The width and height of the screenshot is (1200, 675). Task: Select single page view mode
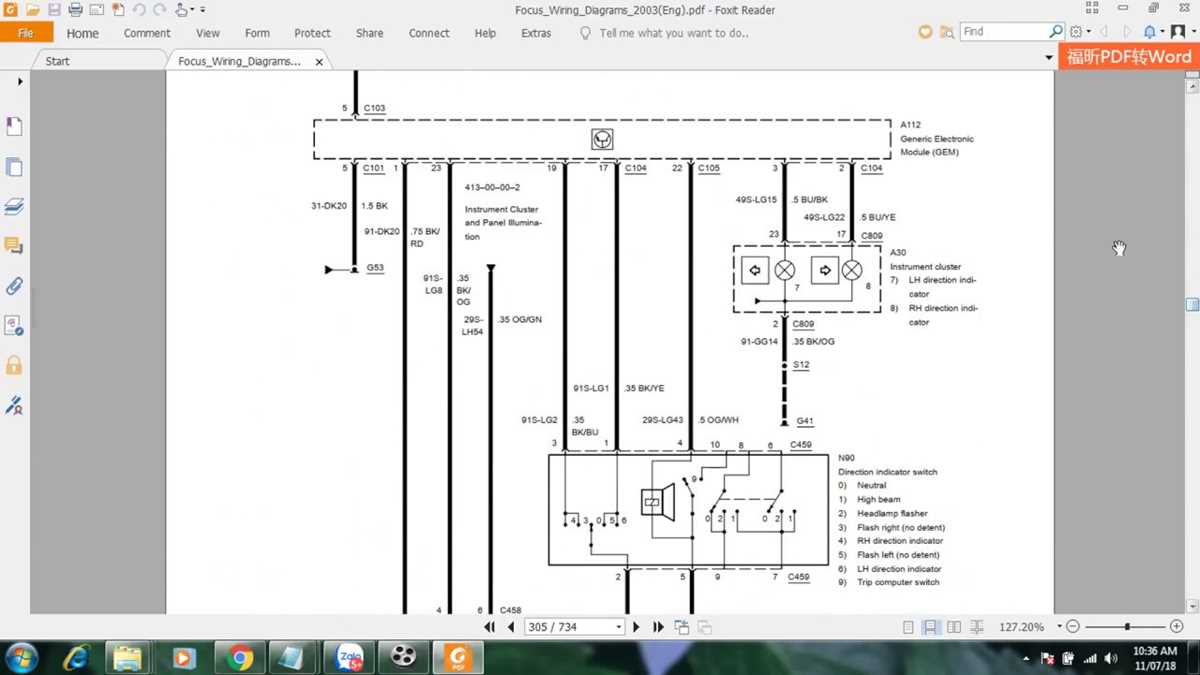click(908, 627)
